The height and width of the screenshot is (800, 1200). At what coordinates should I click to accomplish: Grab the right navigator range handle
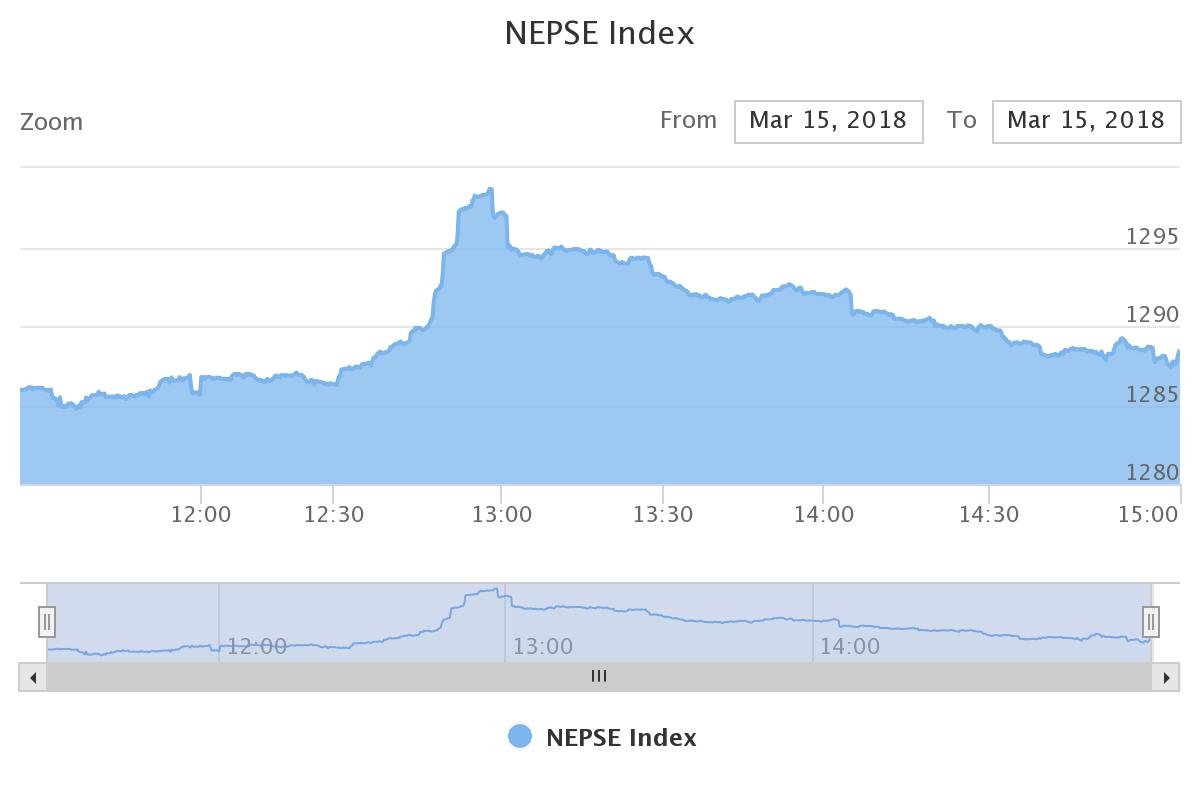1151,622
